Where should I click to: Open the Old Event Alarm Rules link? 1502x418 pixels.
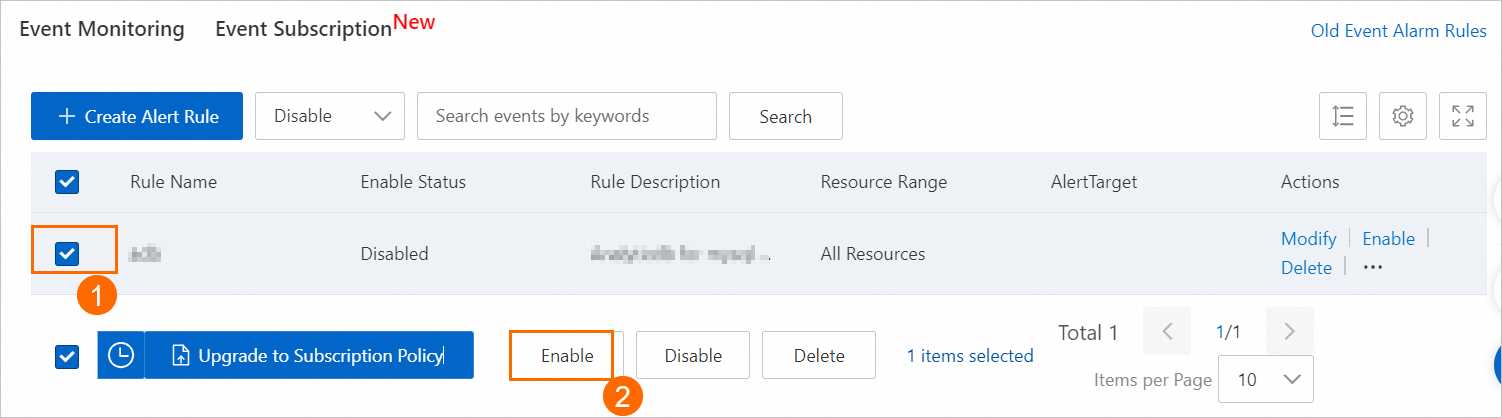1398,31
